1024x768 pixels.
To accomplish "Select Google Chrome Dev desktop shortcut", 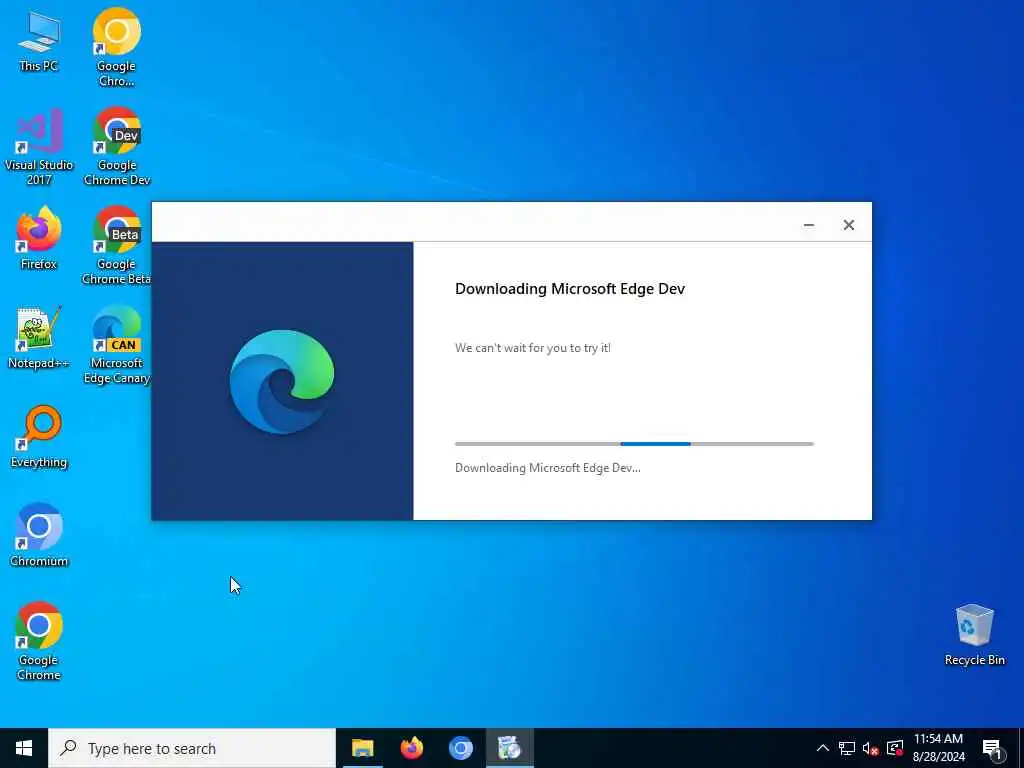I will pyautogui.click(x=117, y=146).
